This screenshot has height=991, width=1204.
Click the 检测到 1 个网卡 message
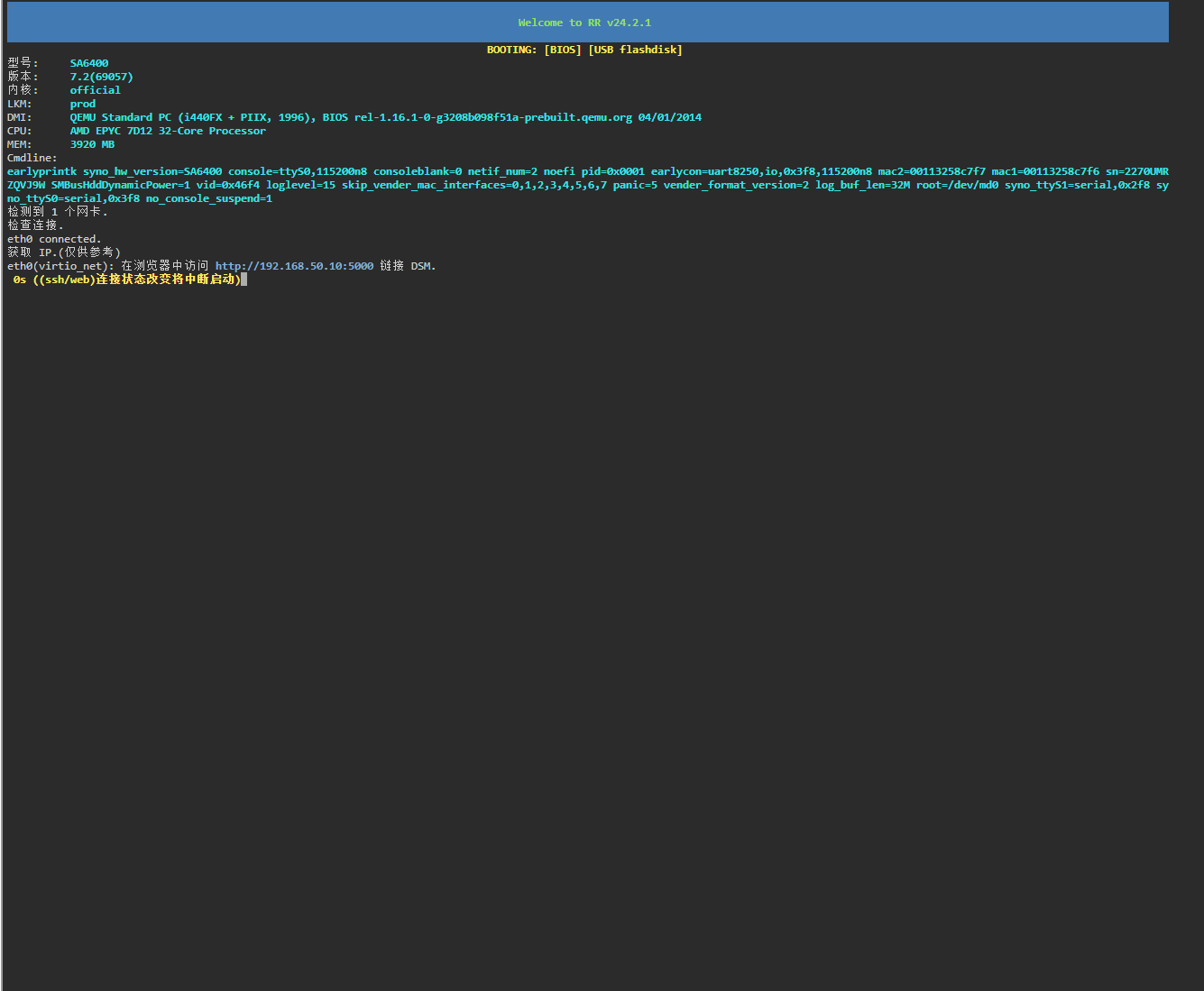pyautogui.click(x=58, y=212)
